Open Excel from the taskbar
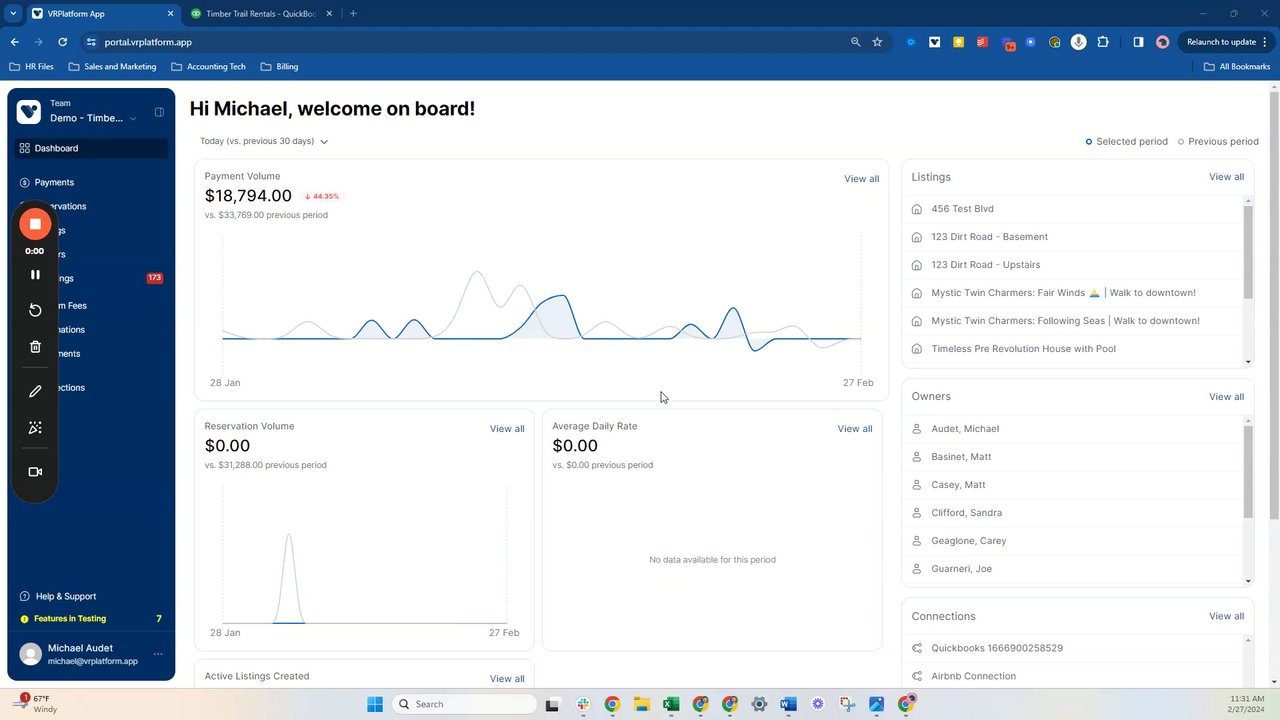 tap(670, 704)
